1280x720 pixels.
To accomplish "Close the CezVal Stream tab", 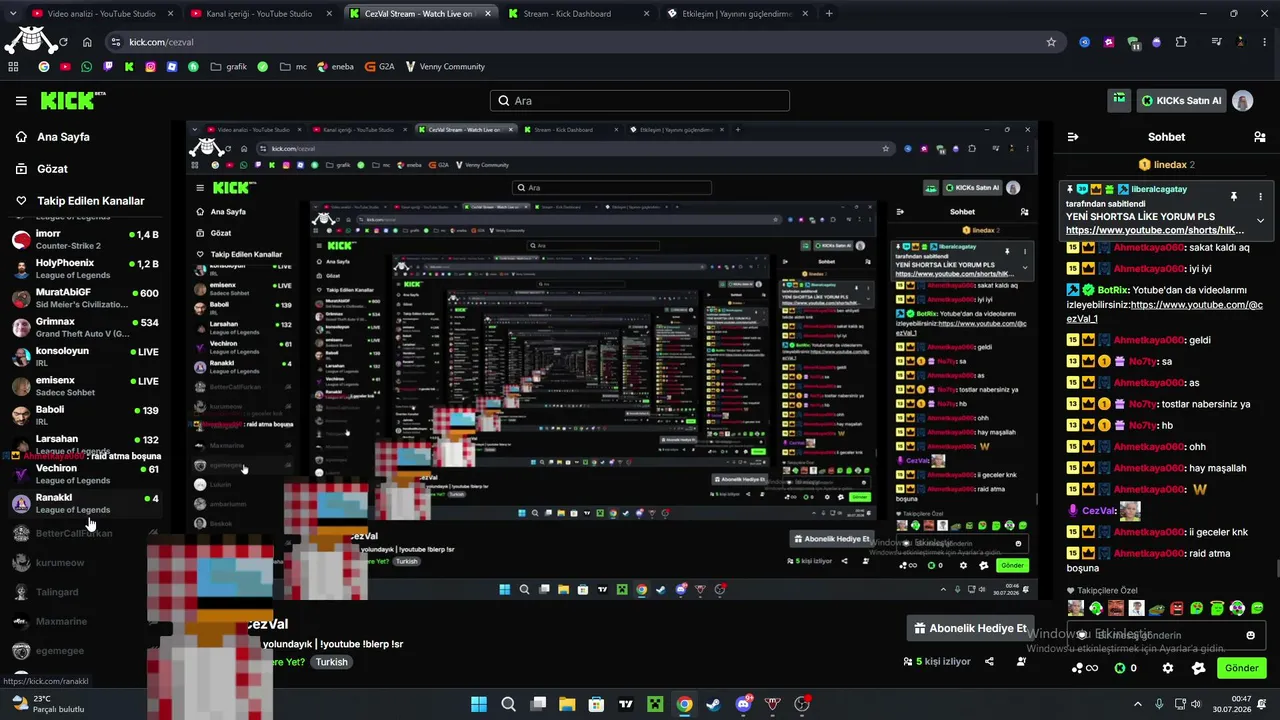I will (487, 14).
